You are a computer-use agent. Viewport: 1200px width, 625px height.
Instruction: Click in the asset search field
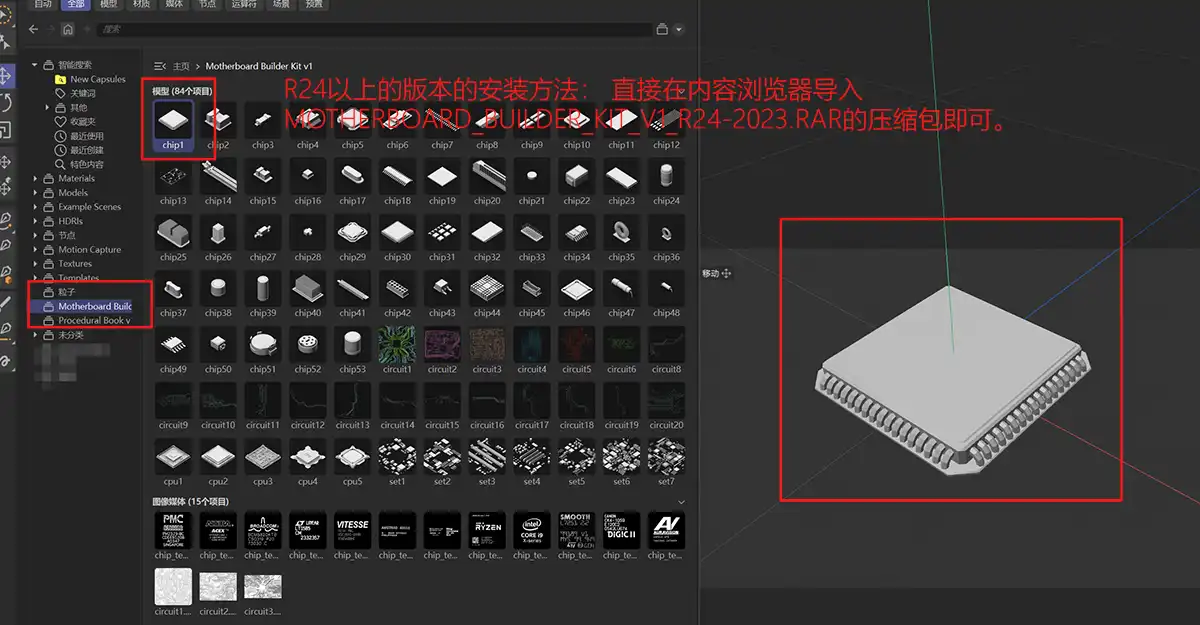(370, 30)
